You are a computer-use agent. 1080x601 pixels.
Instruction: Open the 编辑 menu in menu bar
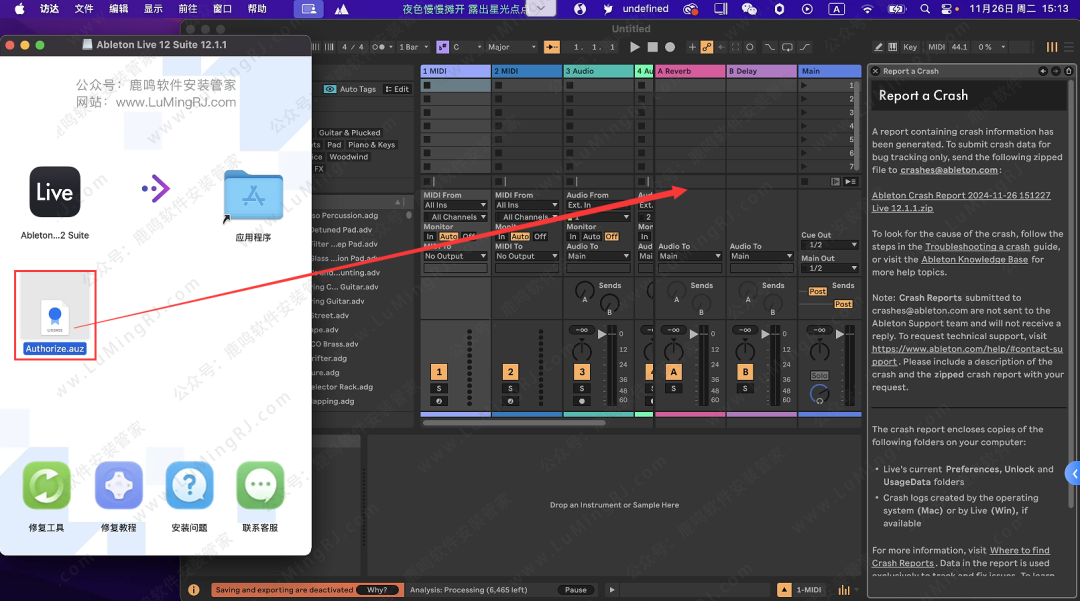[x=118, y=9]
